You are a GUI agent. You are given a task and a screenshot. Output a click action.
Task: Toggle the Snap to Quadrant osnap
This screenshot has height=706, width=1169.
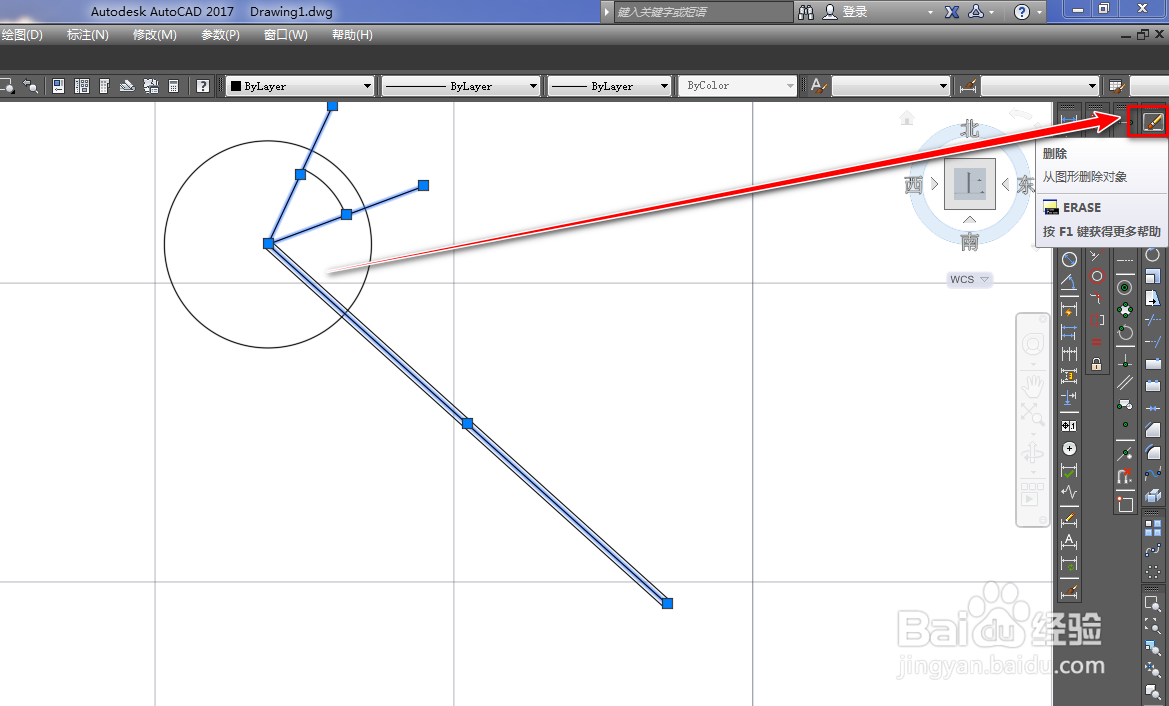(x=1126, y=309)
